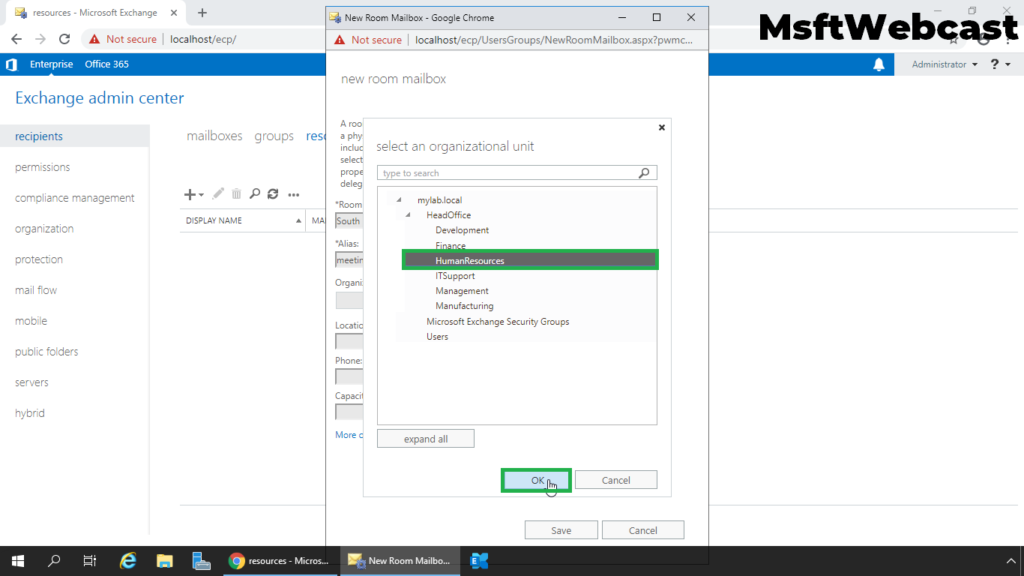Select the Development organizational unit

pyautogui.click(x=462, y=230)
